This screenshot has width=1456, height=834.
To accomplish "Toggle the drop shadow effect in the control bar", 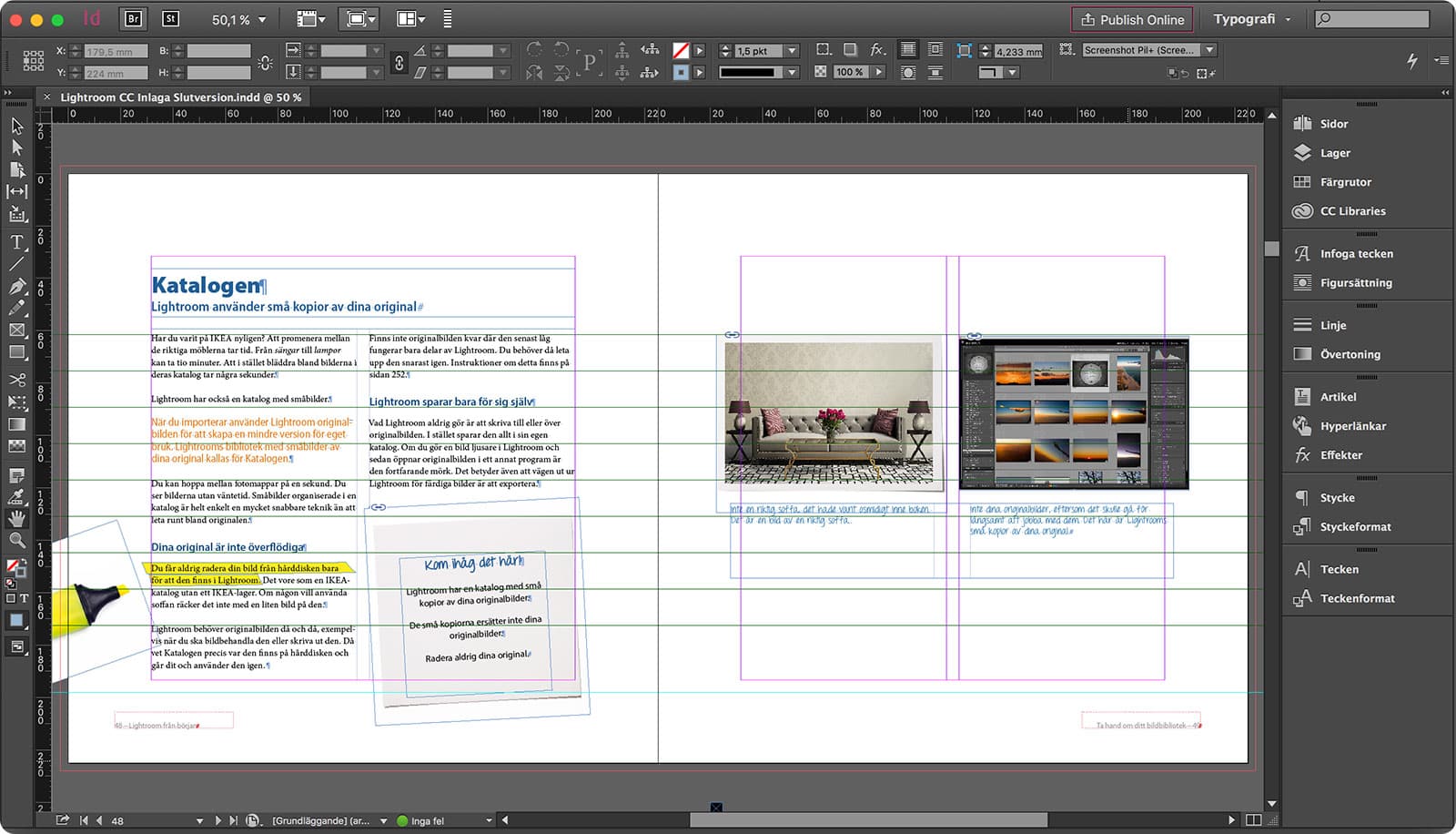I will pos(851,49).
